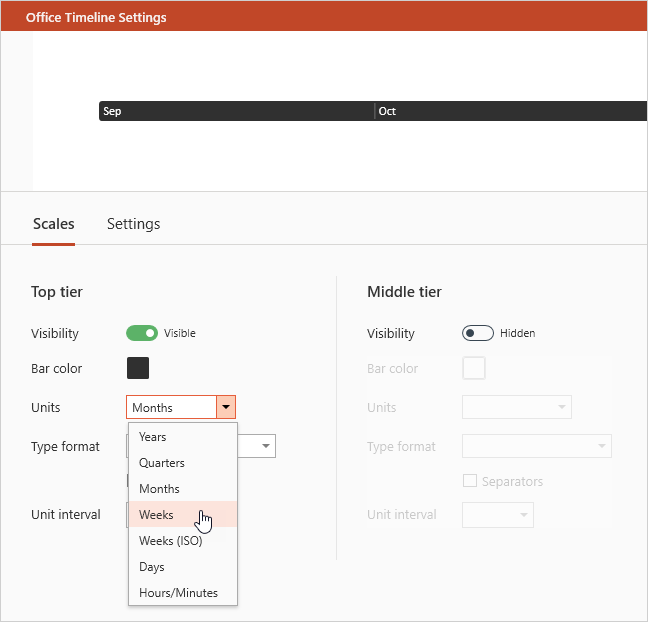Pick Quarters from the dropdown options

[162, 463]
